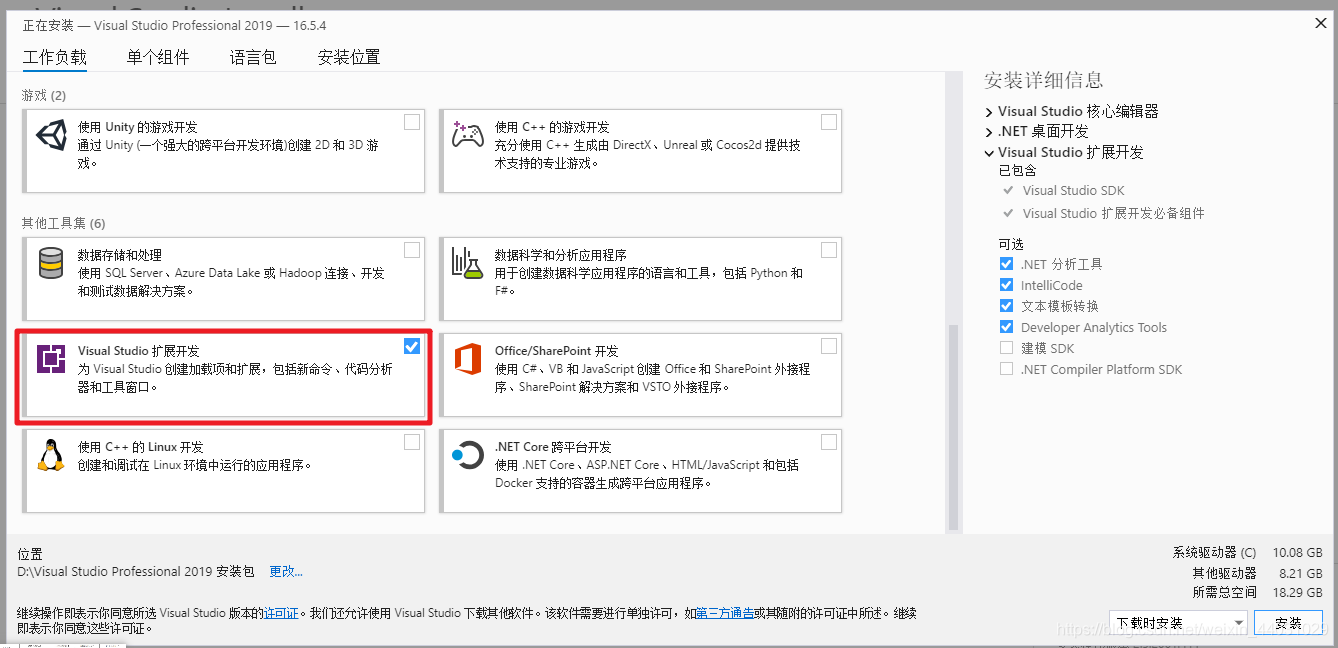
Task: Switch to the 工作负载 tab
Action: click(x=55, y=57)
